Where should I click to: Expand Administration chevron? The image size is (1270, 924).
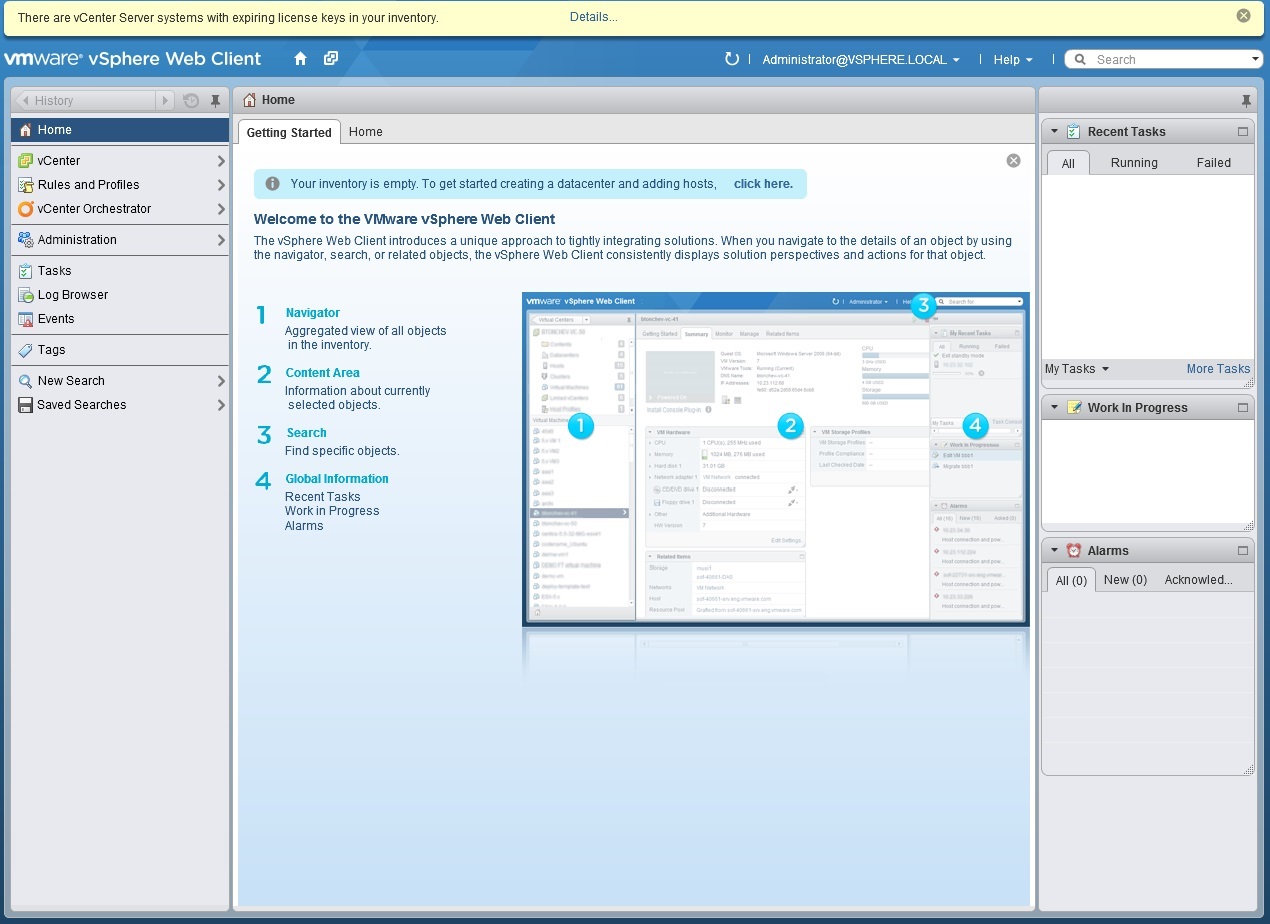point(221,240)
